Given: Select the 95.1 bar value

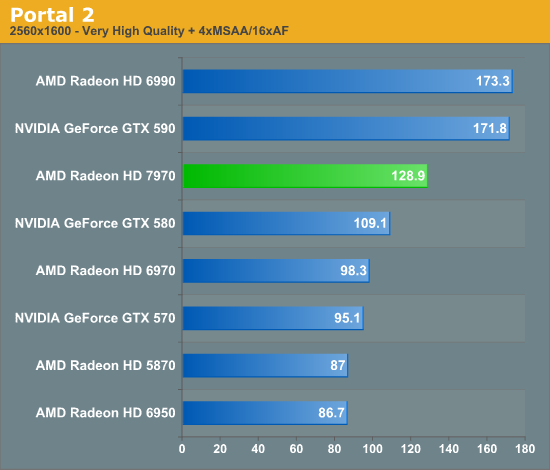Looking at the screenshot, I should [347, 318].
